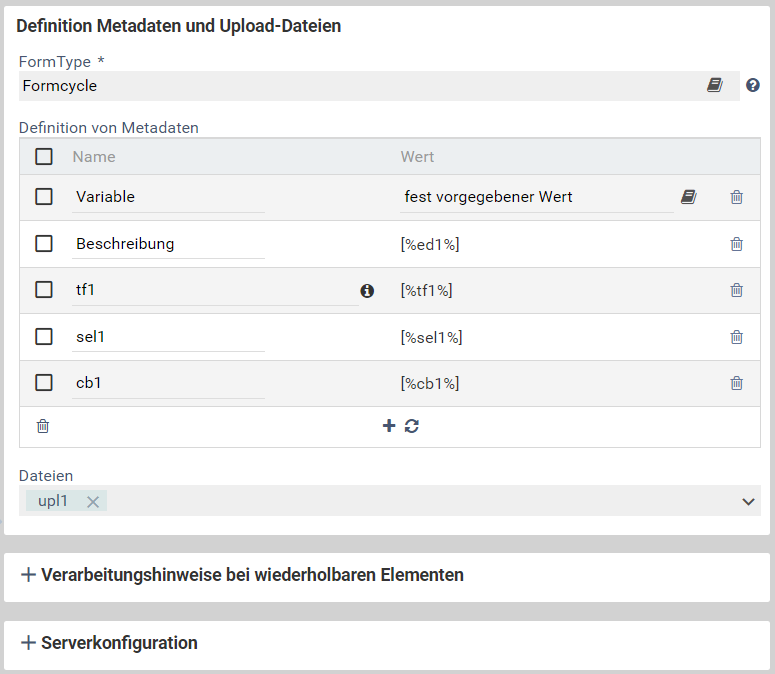Click the refresh icon below metadata table

click(412, 426)
